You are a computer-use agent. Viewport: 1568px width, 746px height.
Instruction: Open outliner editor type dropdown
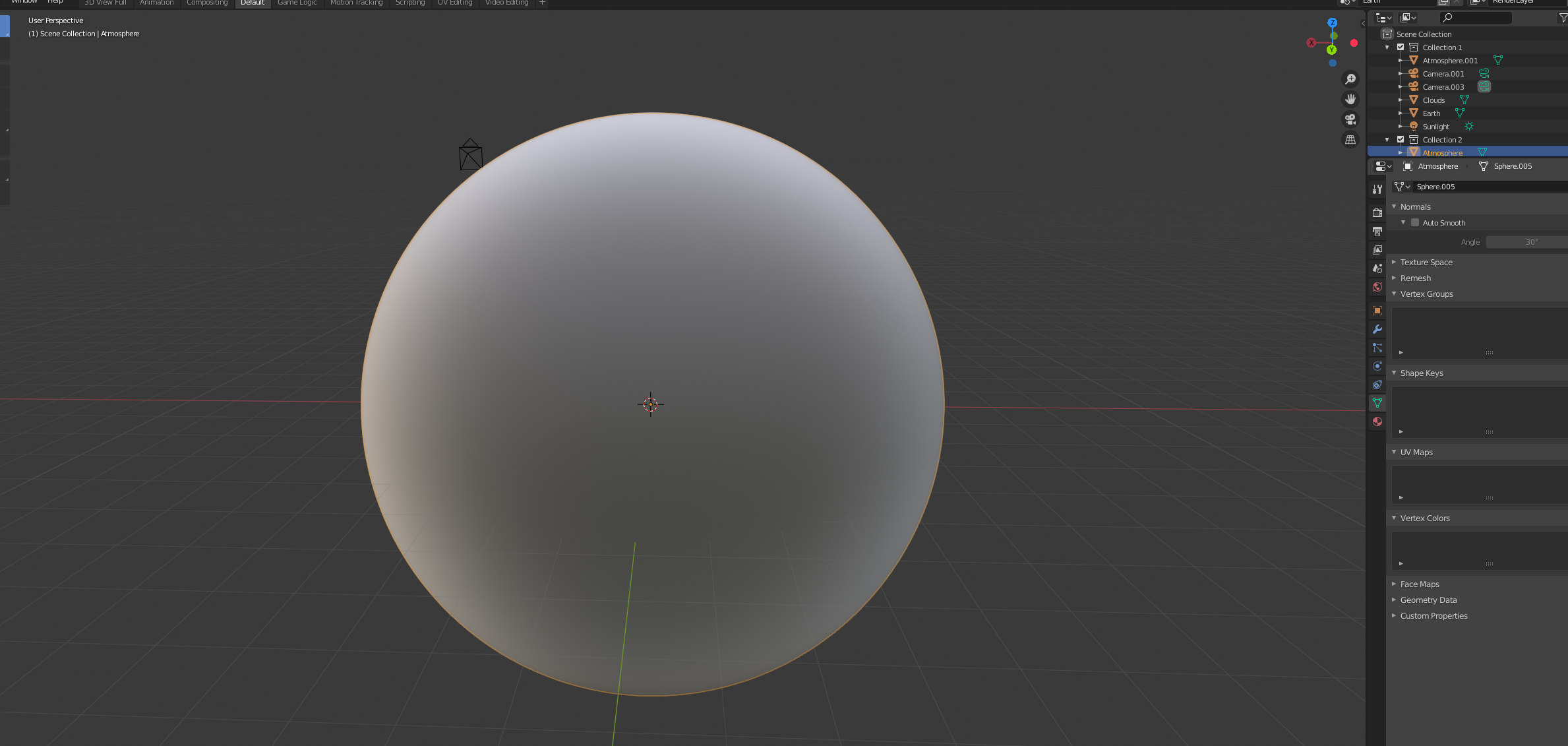tap(1383, 18)
